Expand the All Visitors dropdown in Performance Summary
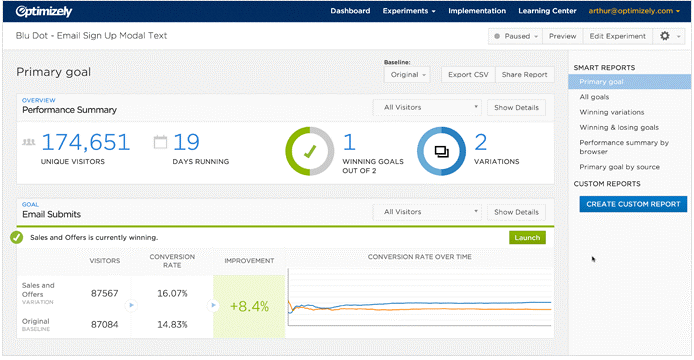The width and height of the screenshot is (694, 360). 427,108
